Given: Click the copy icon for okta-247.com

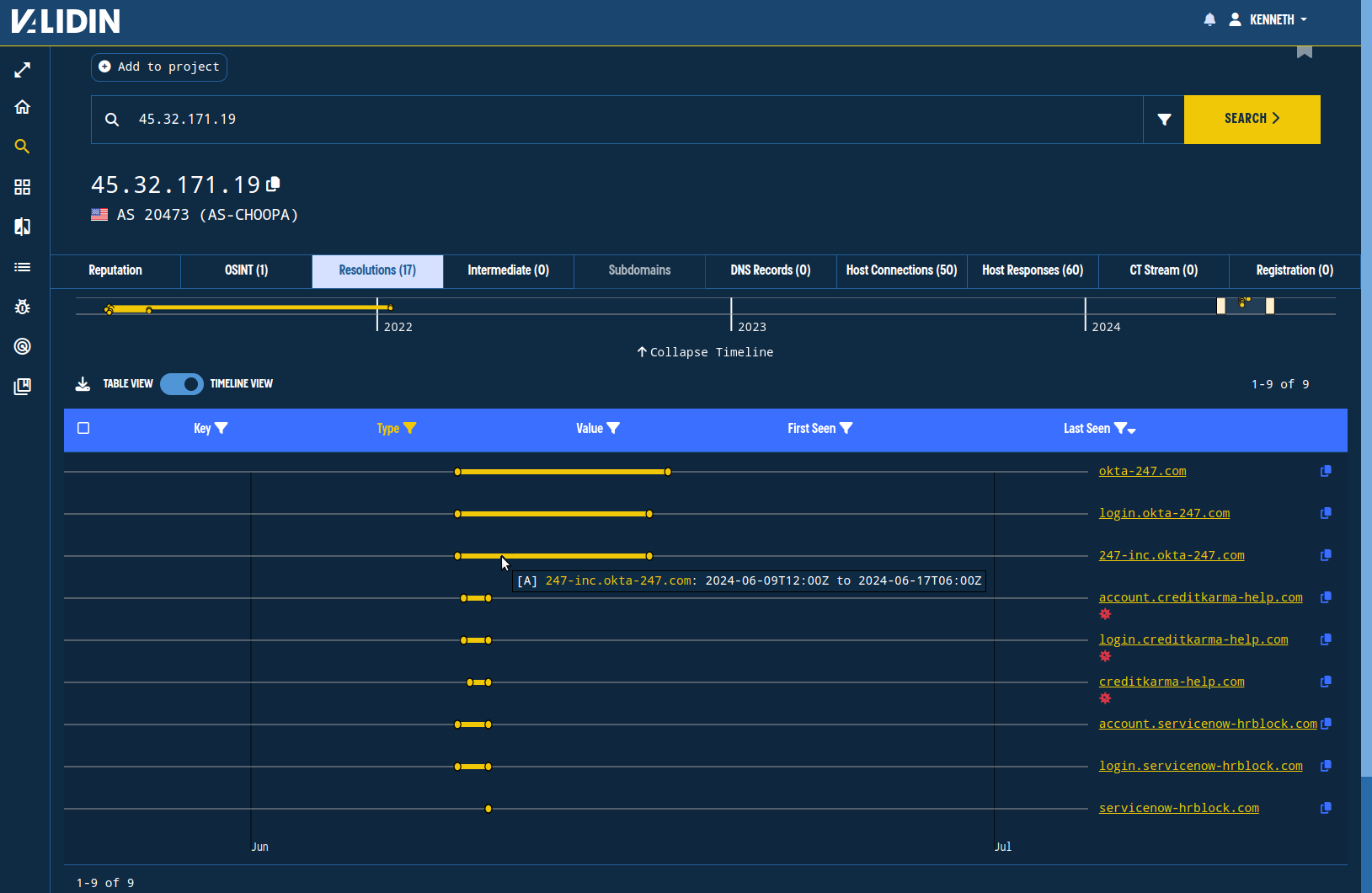Looking at the screenshot, I should coord(1326,471).
